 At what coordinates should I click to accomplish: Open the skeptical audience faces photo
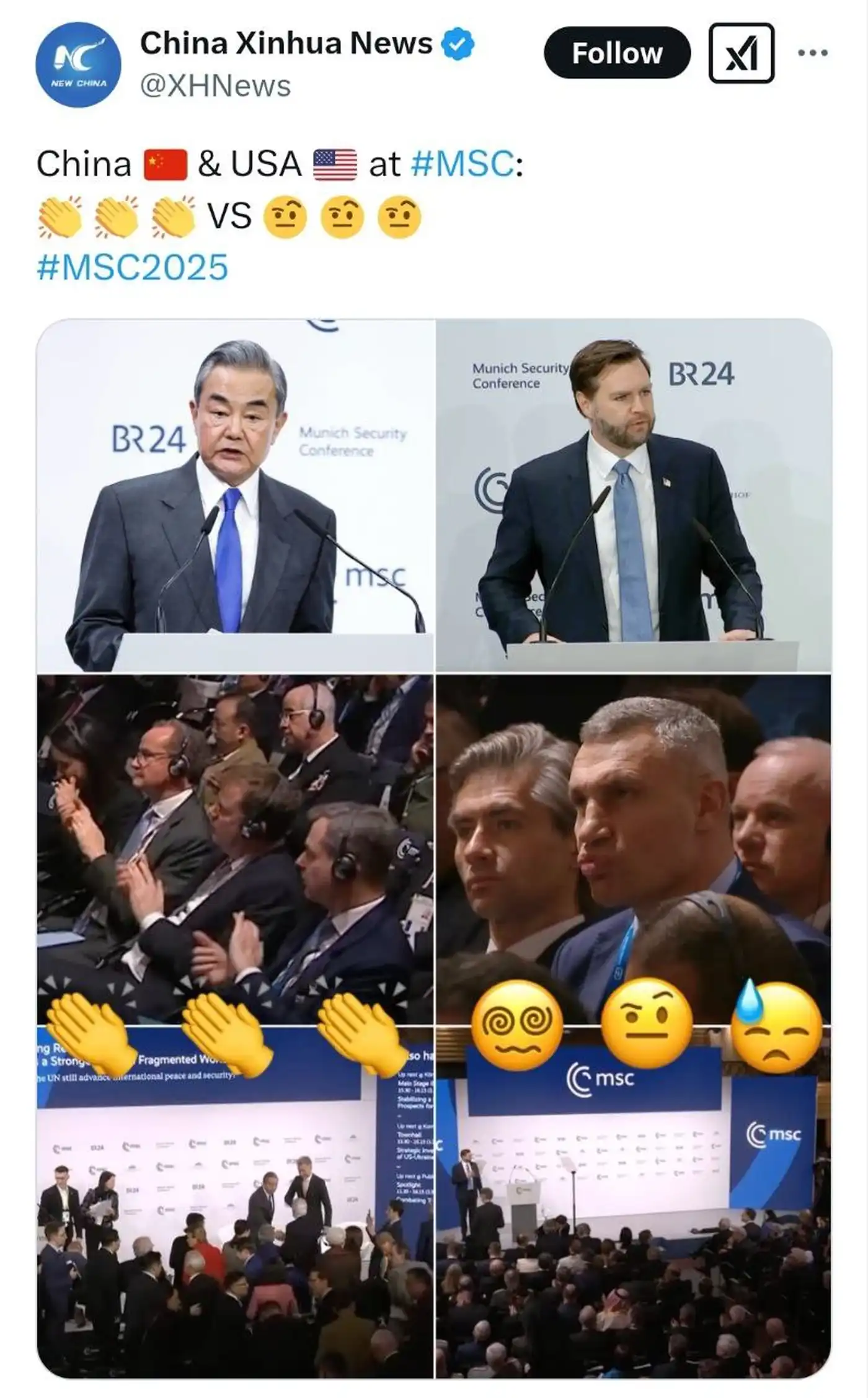(x=634, y=848)
